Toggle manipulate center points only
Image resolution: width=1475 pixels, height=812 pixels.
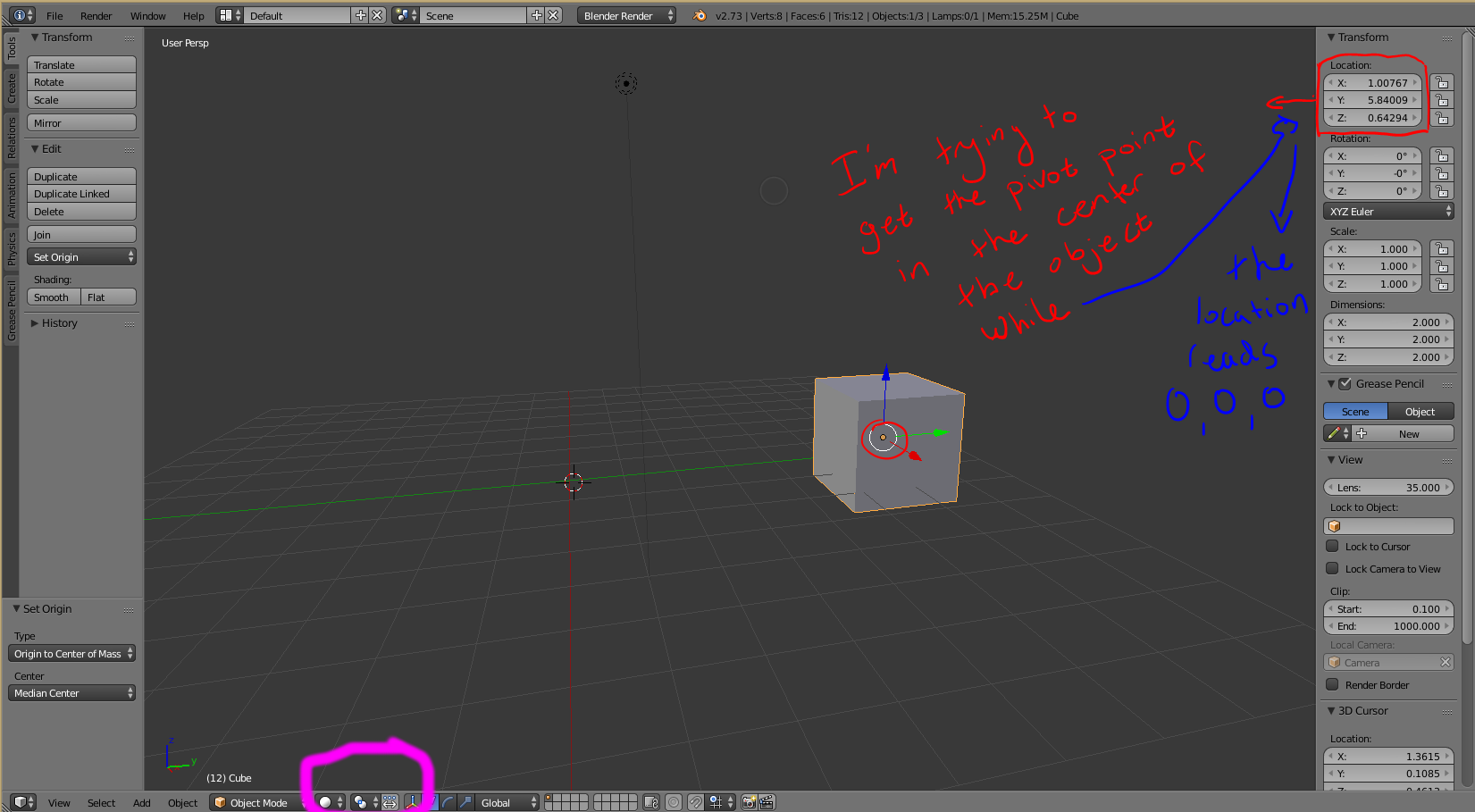pos(390,802)
